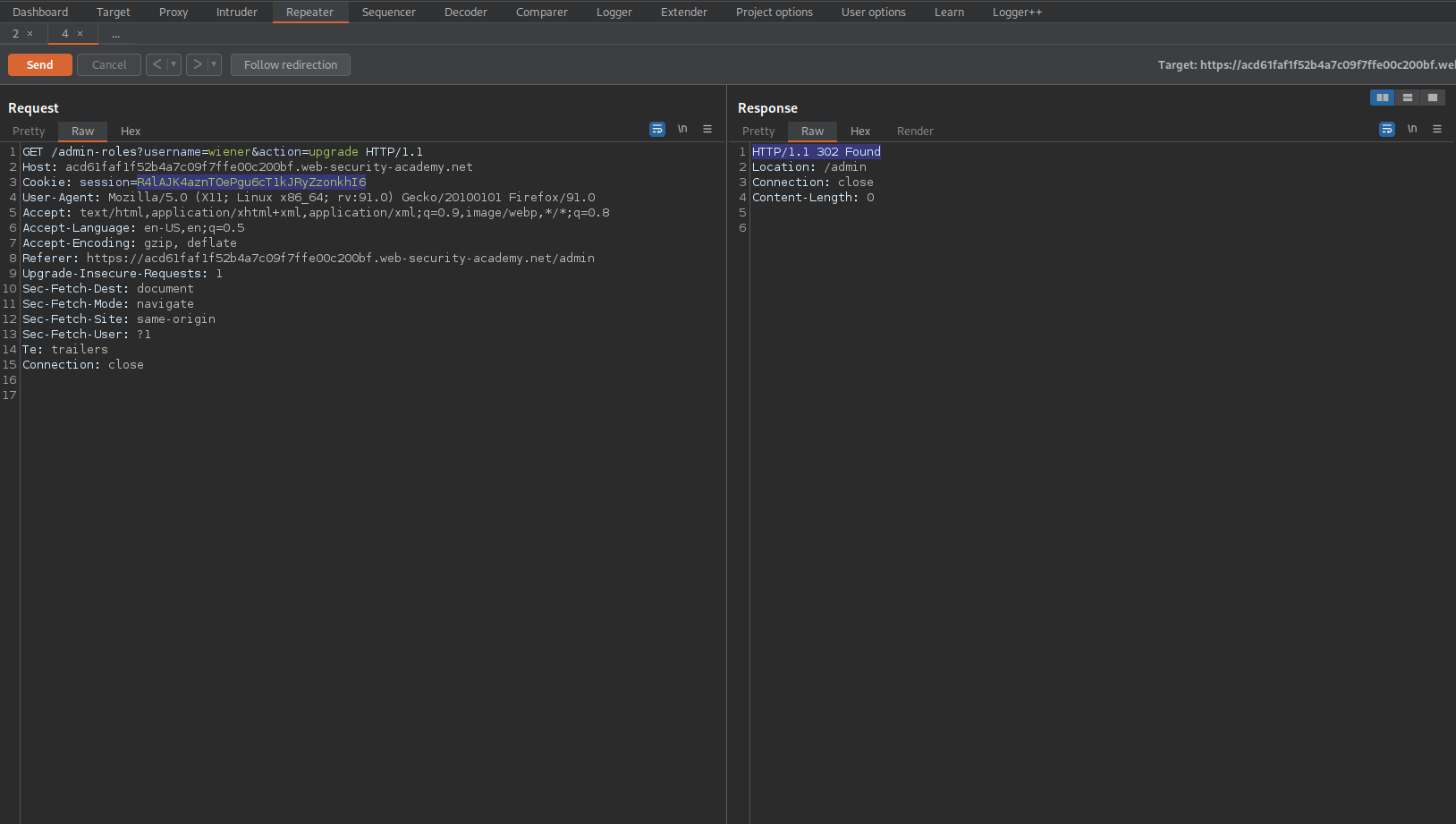Select Repeater request tab 4

[64, 34]
